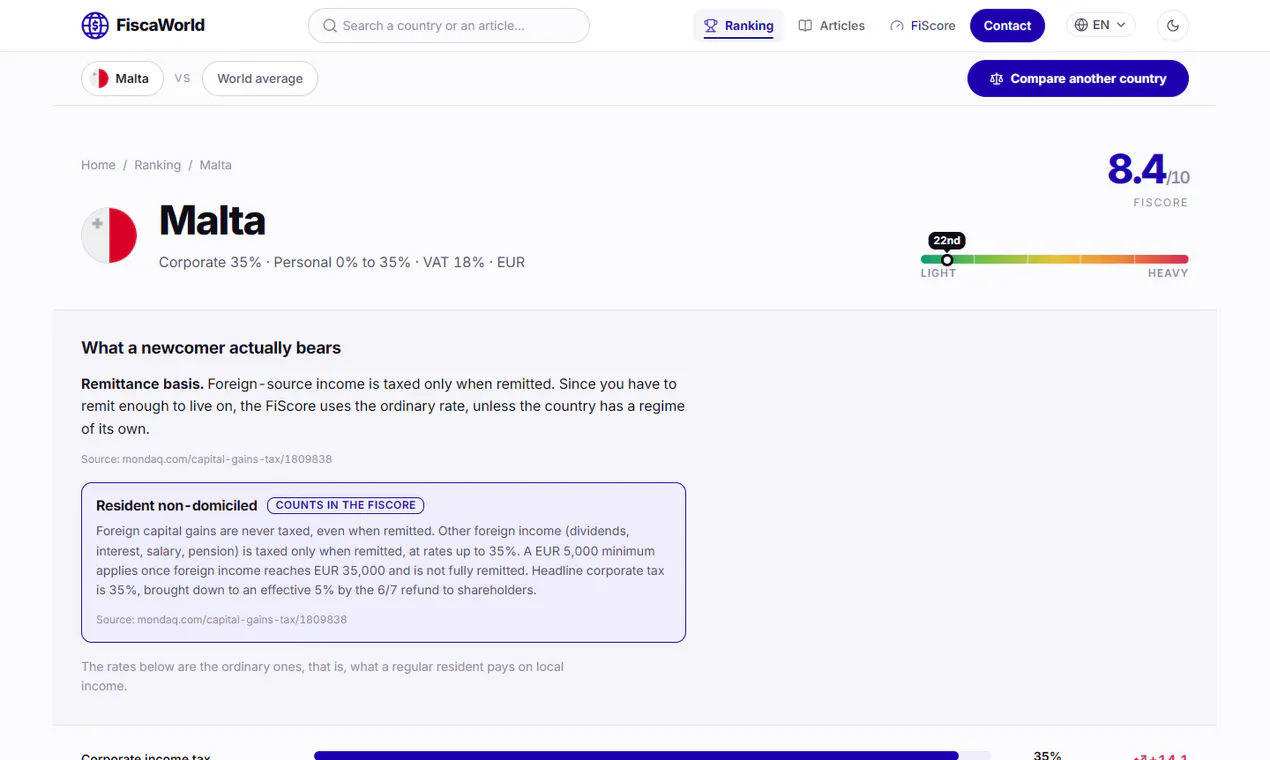Click the source line inside the regime card
Screen dimensions: 1270x760
[221, 620]
